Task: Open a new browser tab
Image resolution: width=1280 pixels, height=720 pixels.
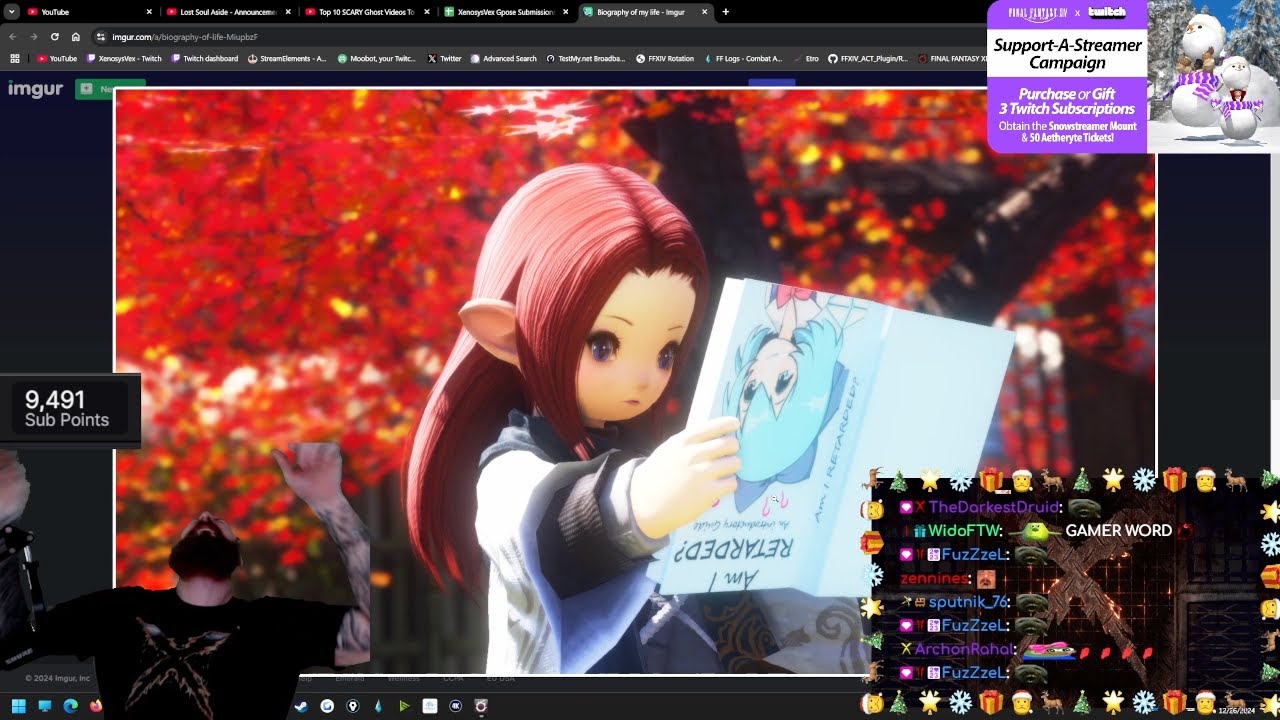Action: tap(726, 12)
